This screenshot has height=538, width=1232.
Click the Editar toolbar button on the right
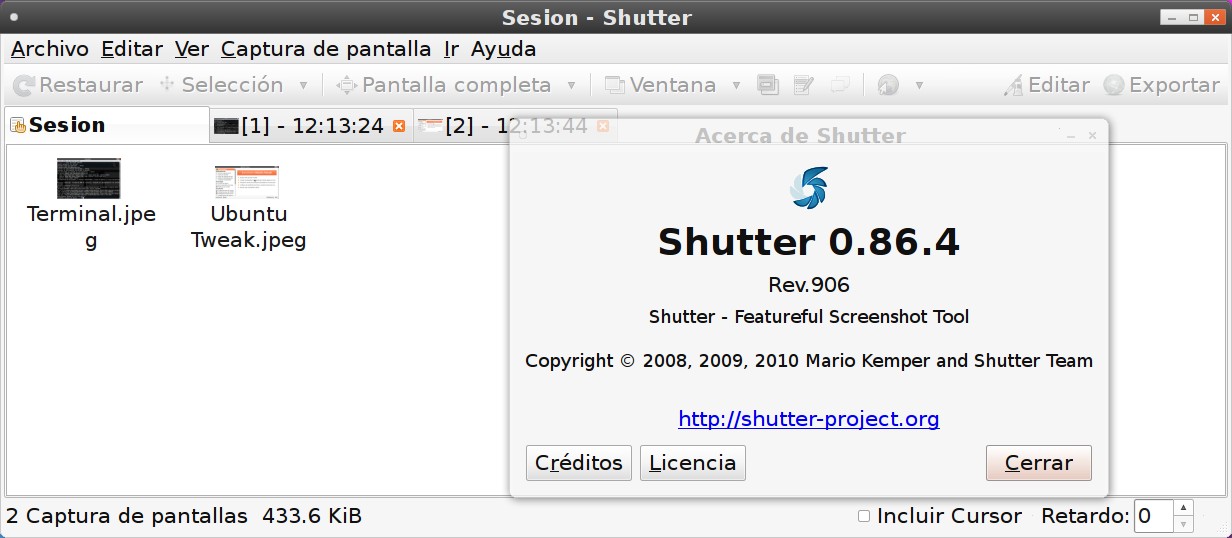point(1046,85)
